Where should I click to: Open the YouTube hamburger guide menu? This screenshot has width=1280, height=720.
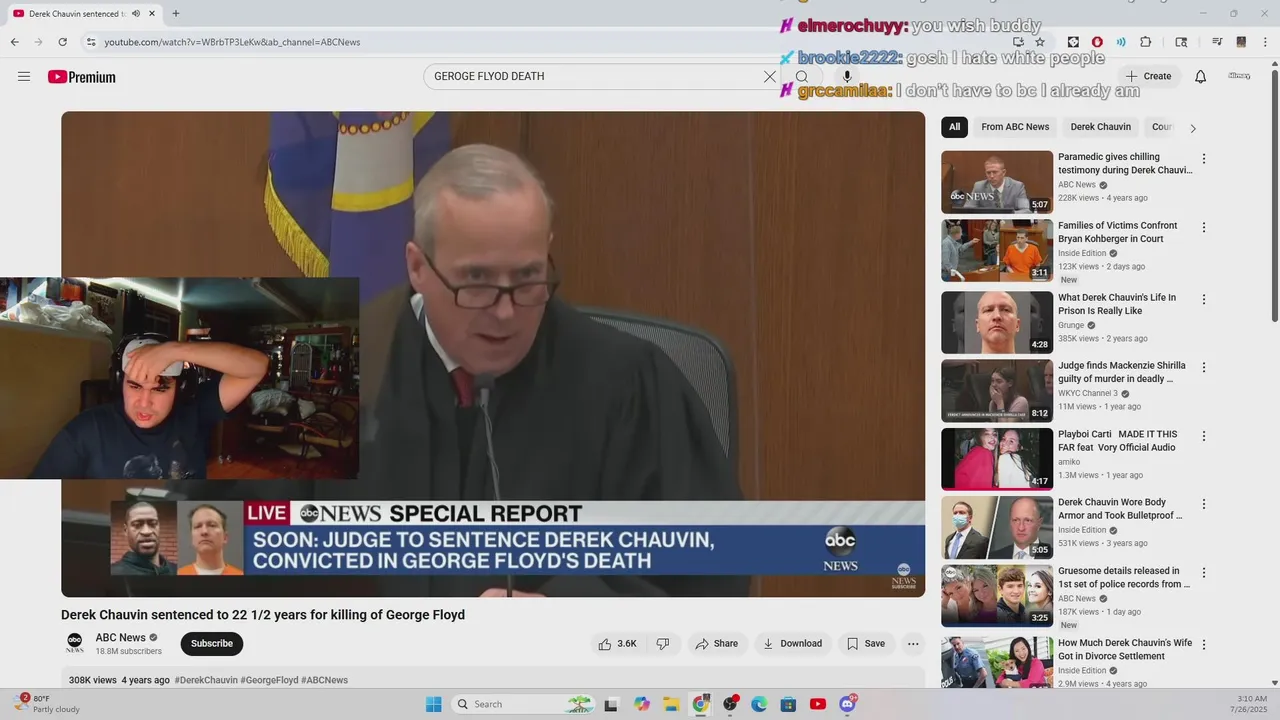click(24, 76)
